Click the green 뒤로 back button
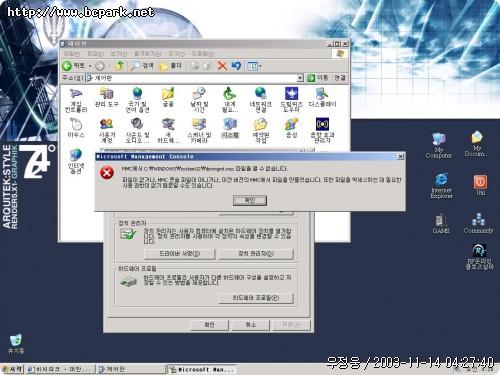Screen dimensions: 500x375 73,66
